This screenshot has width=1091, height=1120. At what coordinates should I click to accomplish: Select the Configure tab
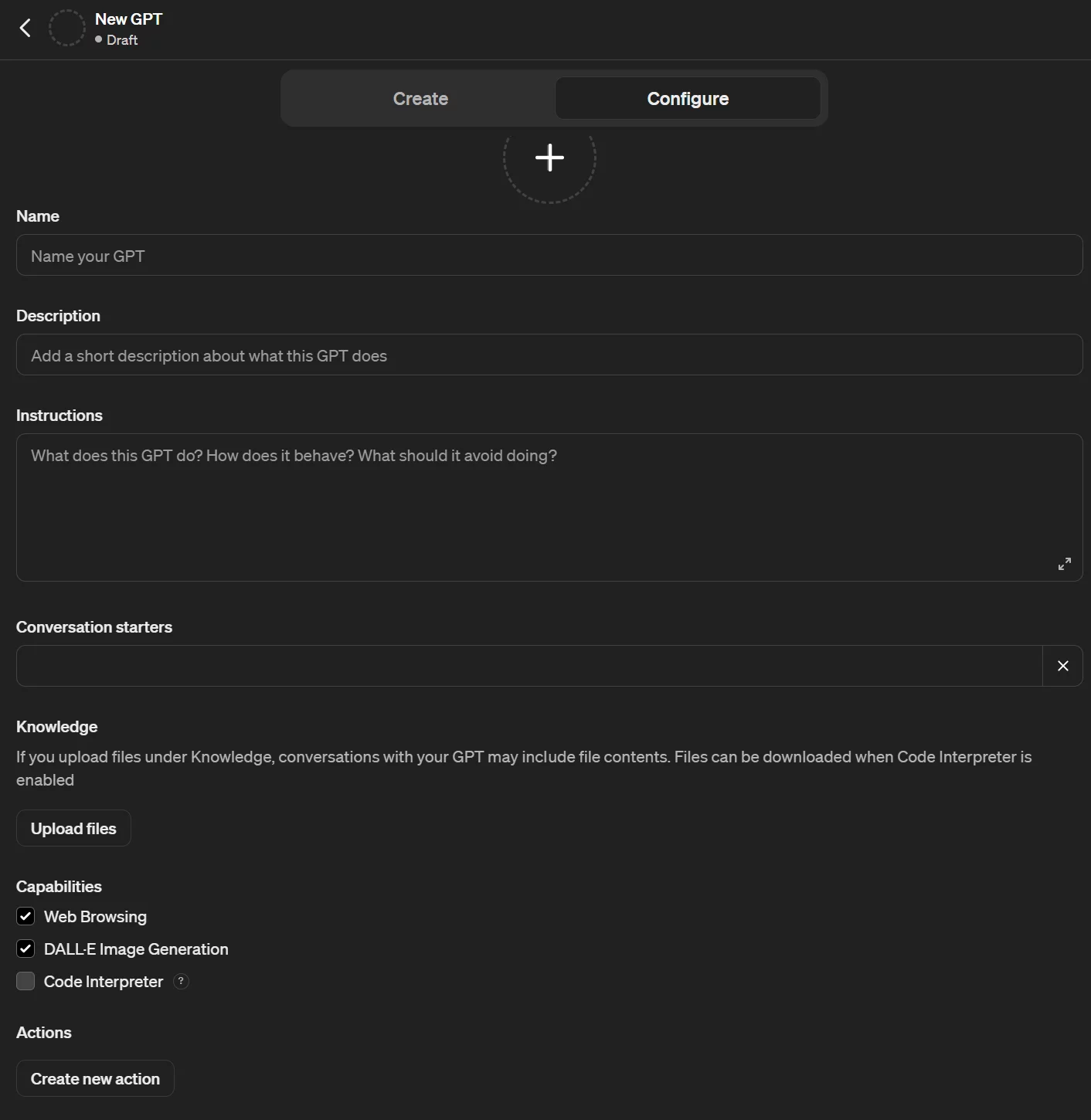687,99
